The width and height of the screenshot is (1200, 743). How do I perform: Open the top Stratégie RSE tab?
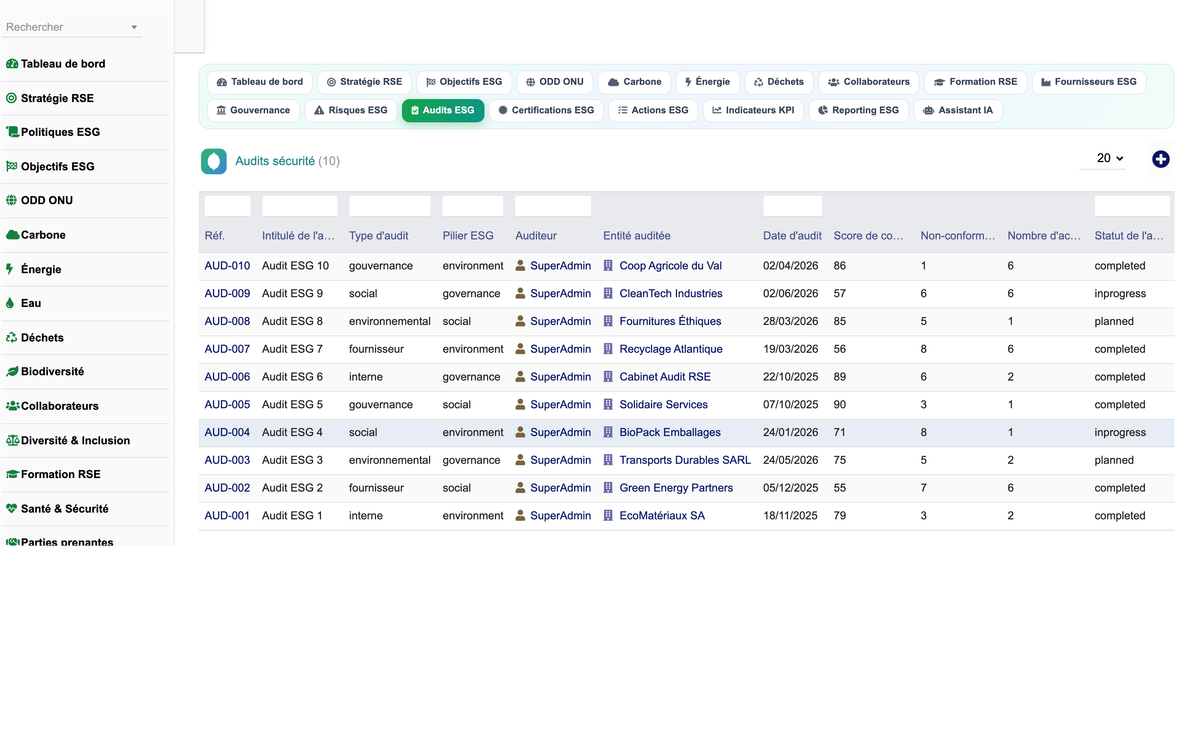[364, 82]
